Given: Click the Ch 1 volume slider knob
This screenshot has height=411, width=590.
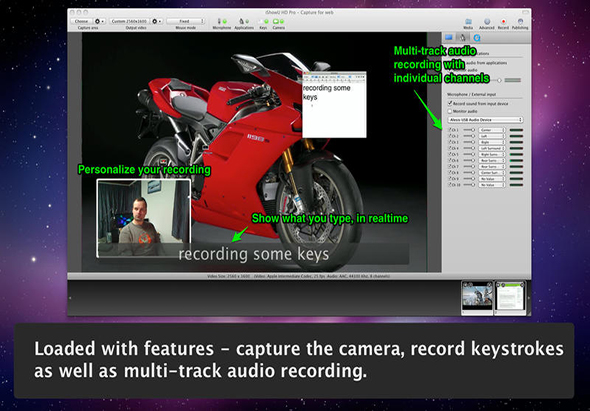Looking at the screenshot, I should pyautogui.click(x=473, y=130).
